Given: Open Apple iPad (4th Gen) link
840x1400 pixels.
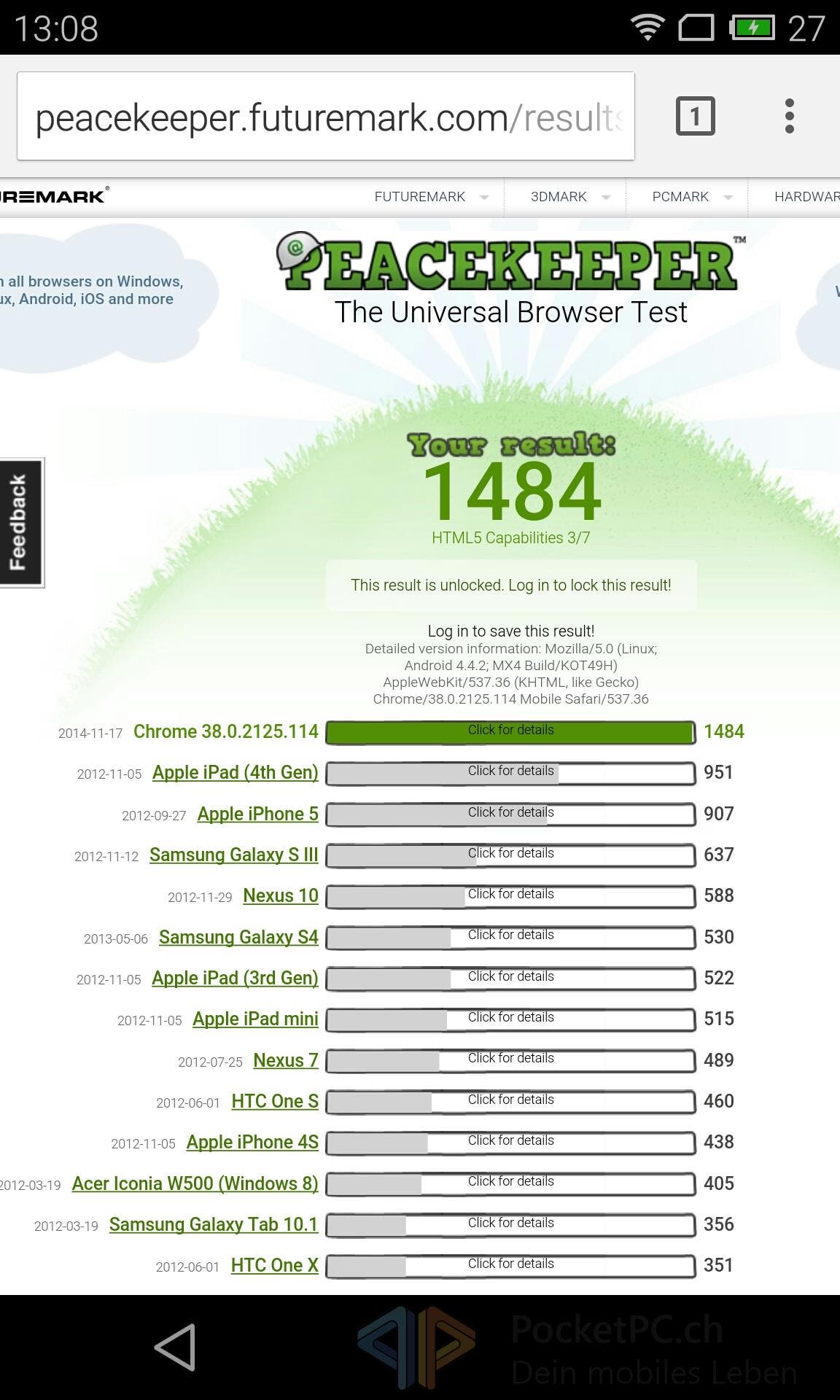Looking at the screenshot, I should point(236,773).
